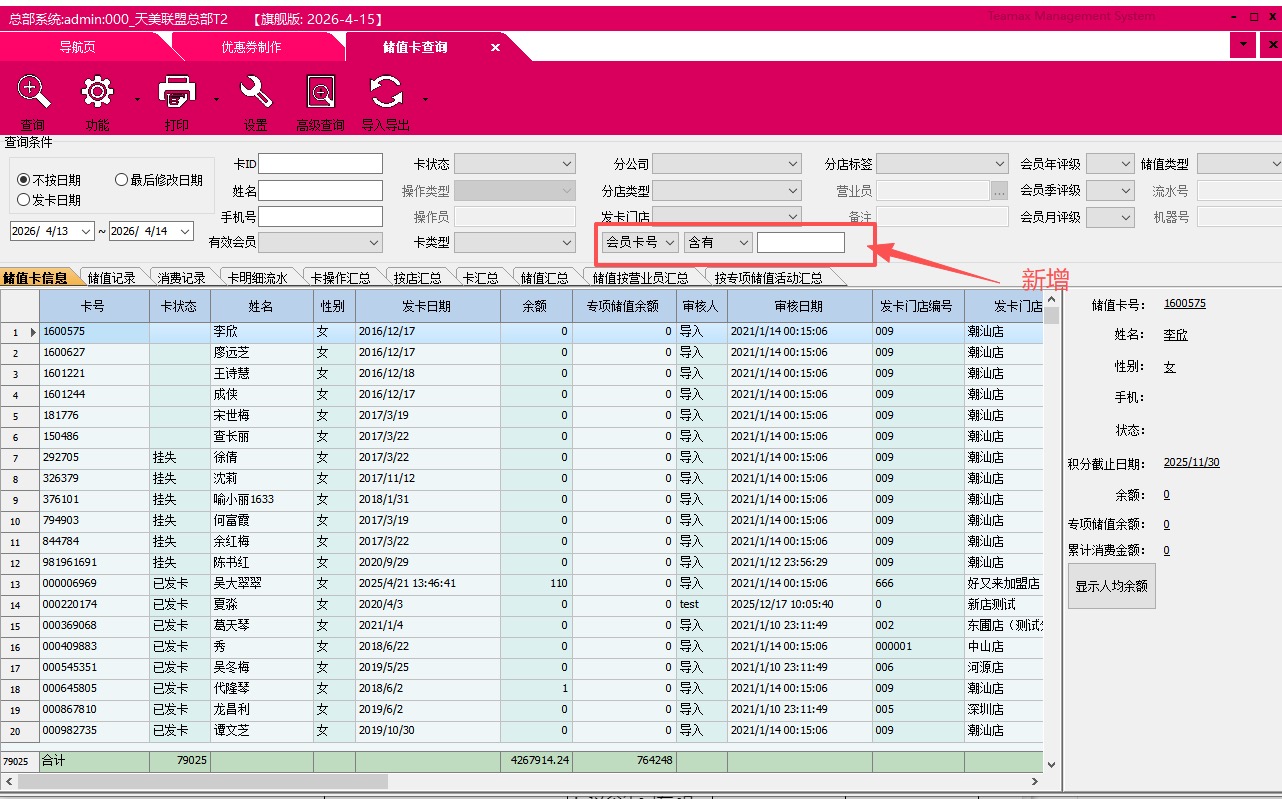Open the 会员卡号 field selector dropdown
1282x799 pixels.
click(669, 242)
